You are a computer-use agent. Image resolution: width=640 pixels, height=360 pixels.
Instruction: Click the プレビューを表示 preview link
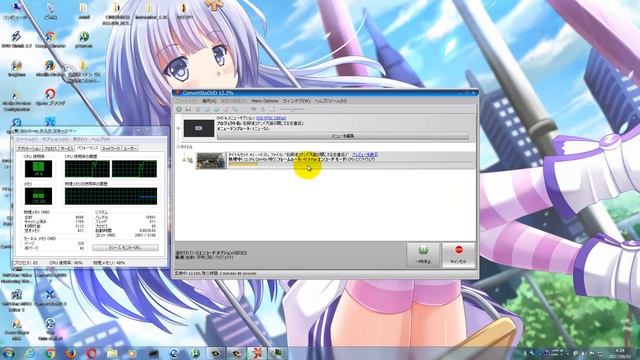(365, 155)
